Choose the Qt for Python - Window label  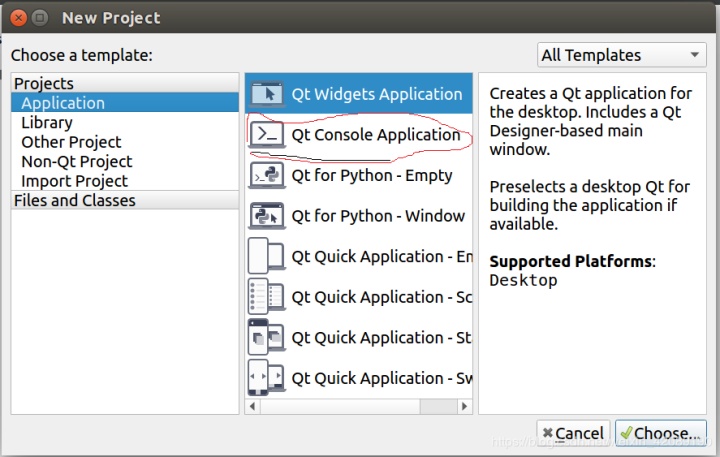pyautogui.click(x=378, y=216)
